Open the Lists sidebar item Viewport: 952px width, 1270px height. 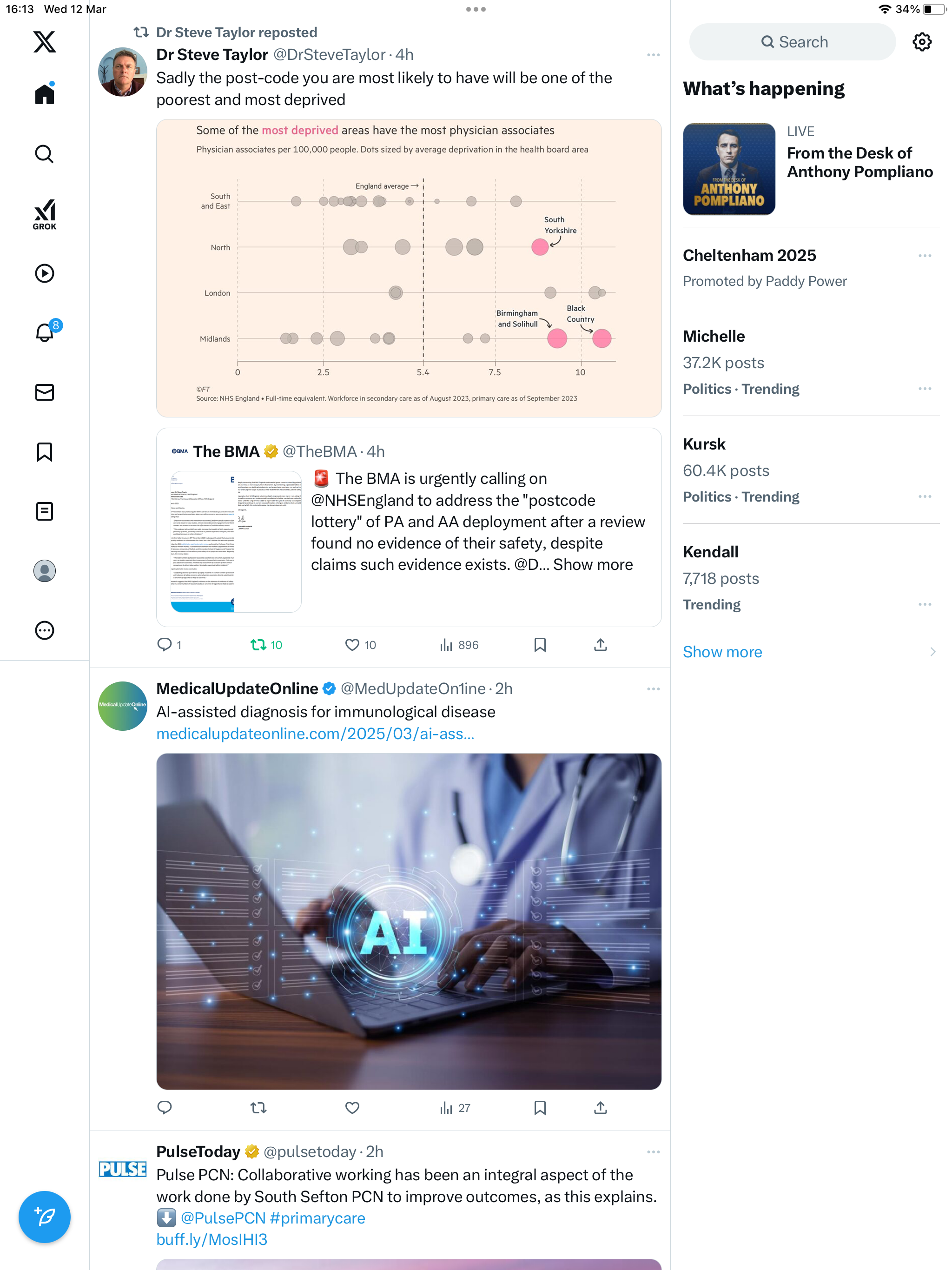click(x=44, y=511)
